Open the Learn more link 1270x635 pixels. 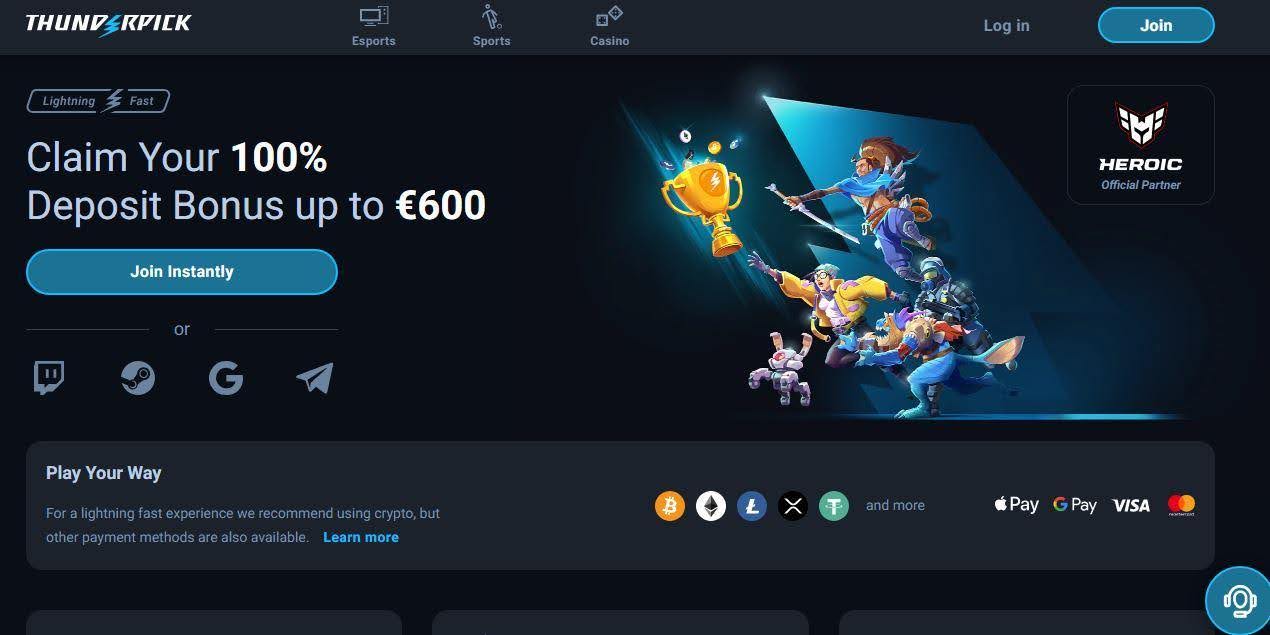pos(361,537)
